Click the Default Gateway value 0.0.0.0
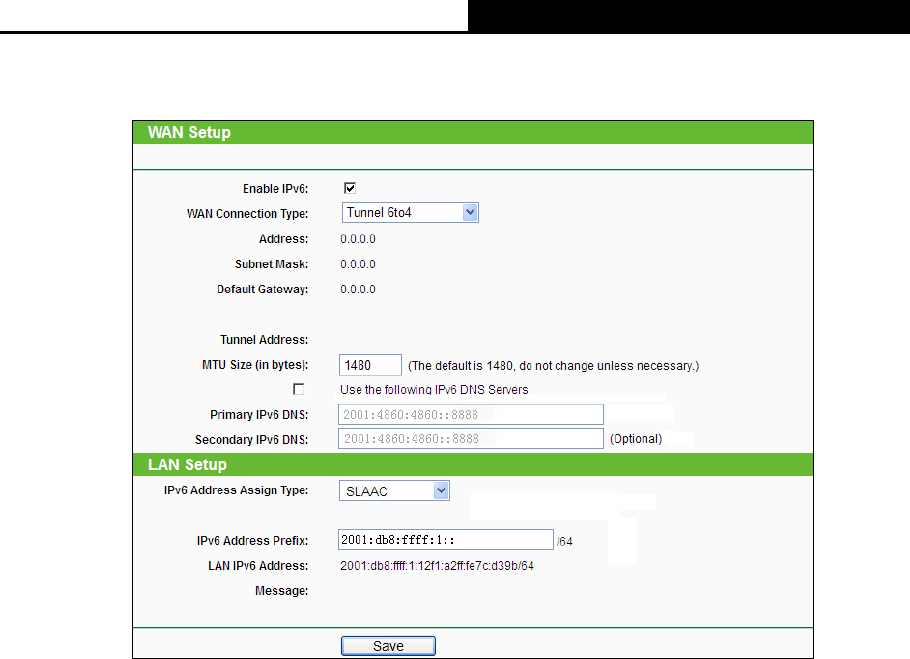 click(358, 289)
